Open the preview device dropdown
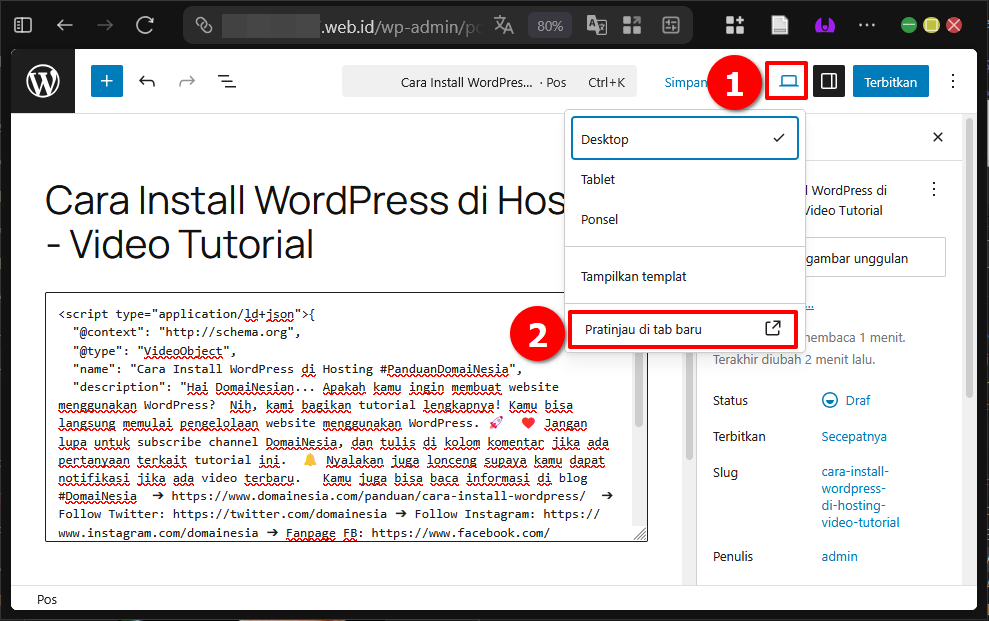 point(786,81)
